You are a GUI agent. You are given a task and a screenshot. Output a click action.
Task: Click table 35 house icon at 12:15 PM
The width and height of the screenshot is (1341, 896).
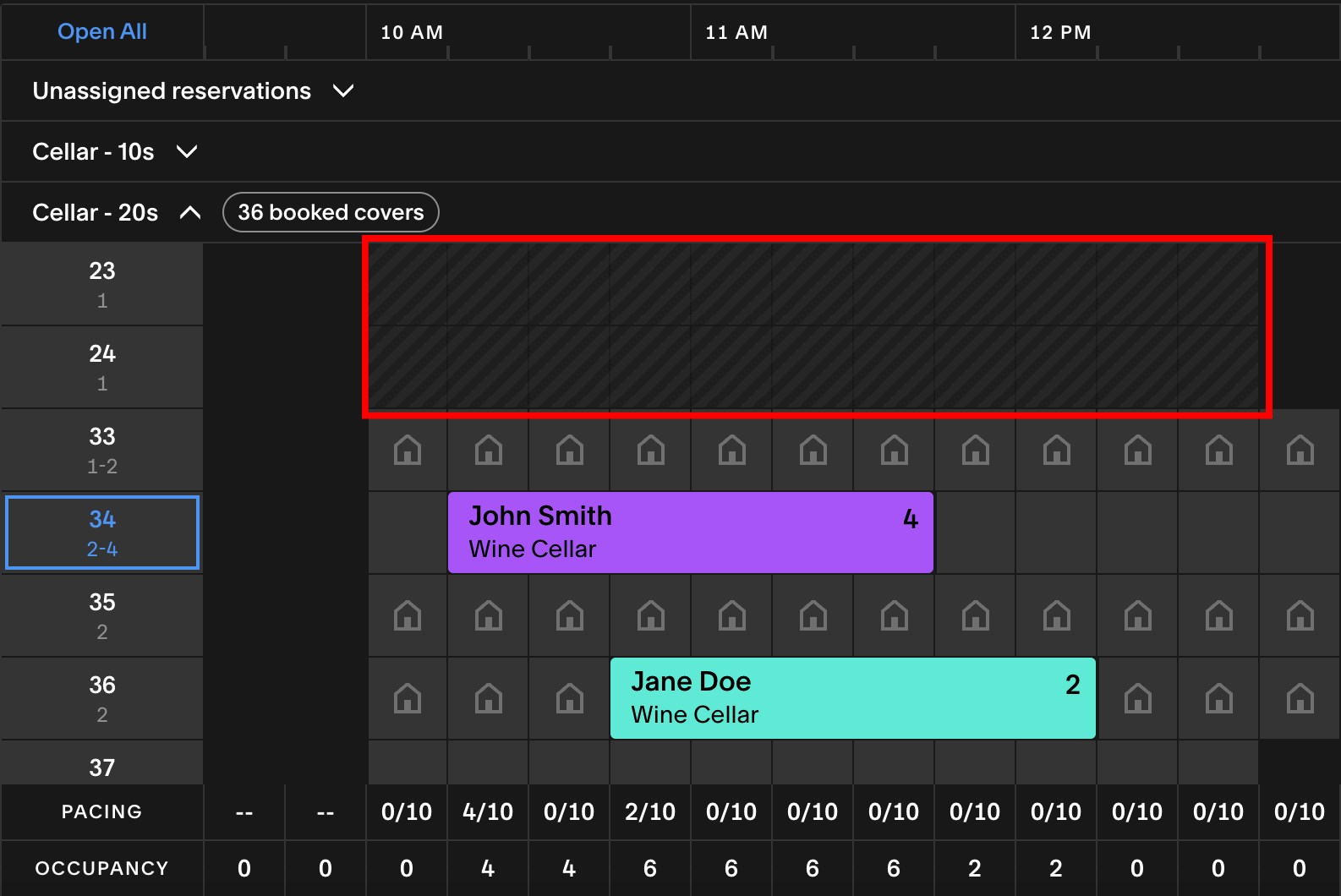[x=1138, y=615]
